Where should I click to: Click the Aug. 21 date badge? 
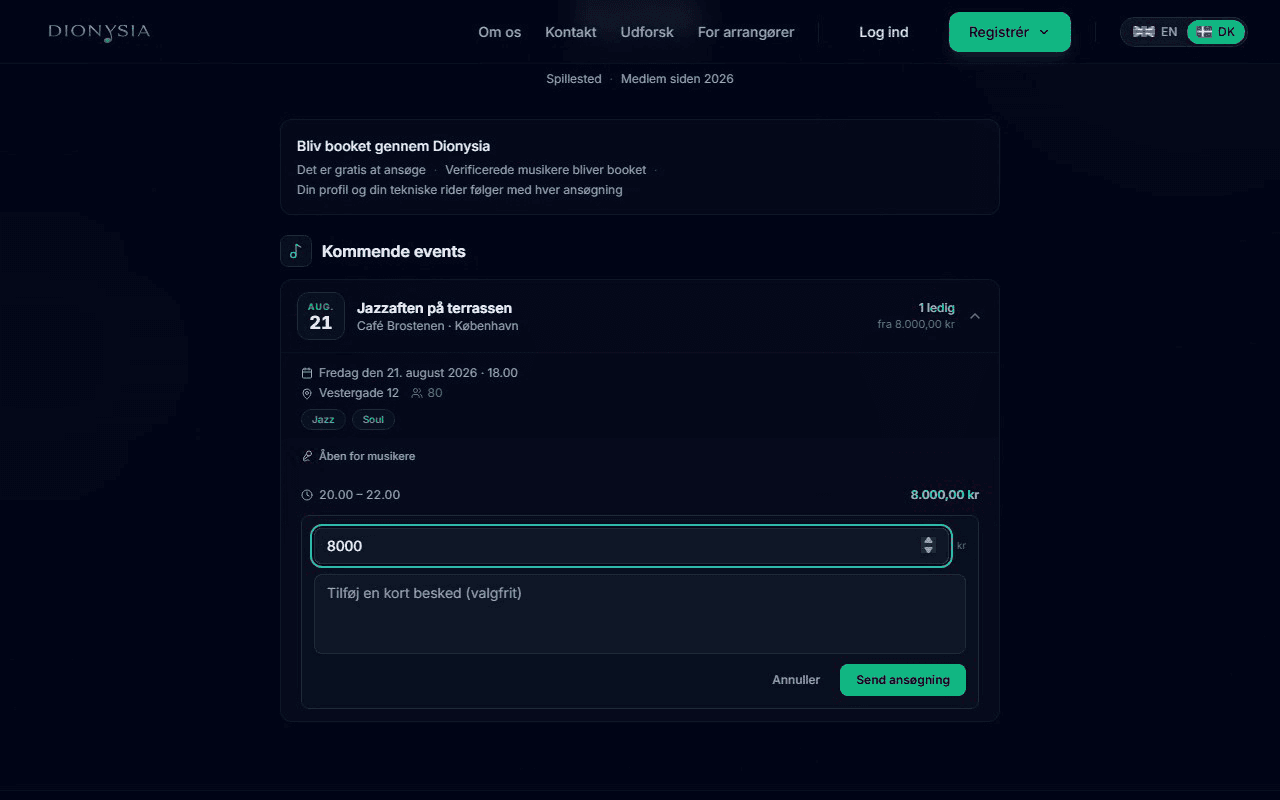[321, 316]
